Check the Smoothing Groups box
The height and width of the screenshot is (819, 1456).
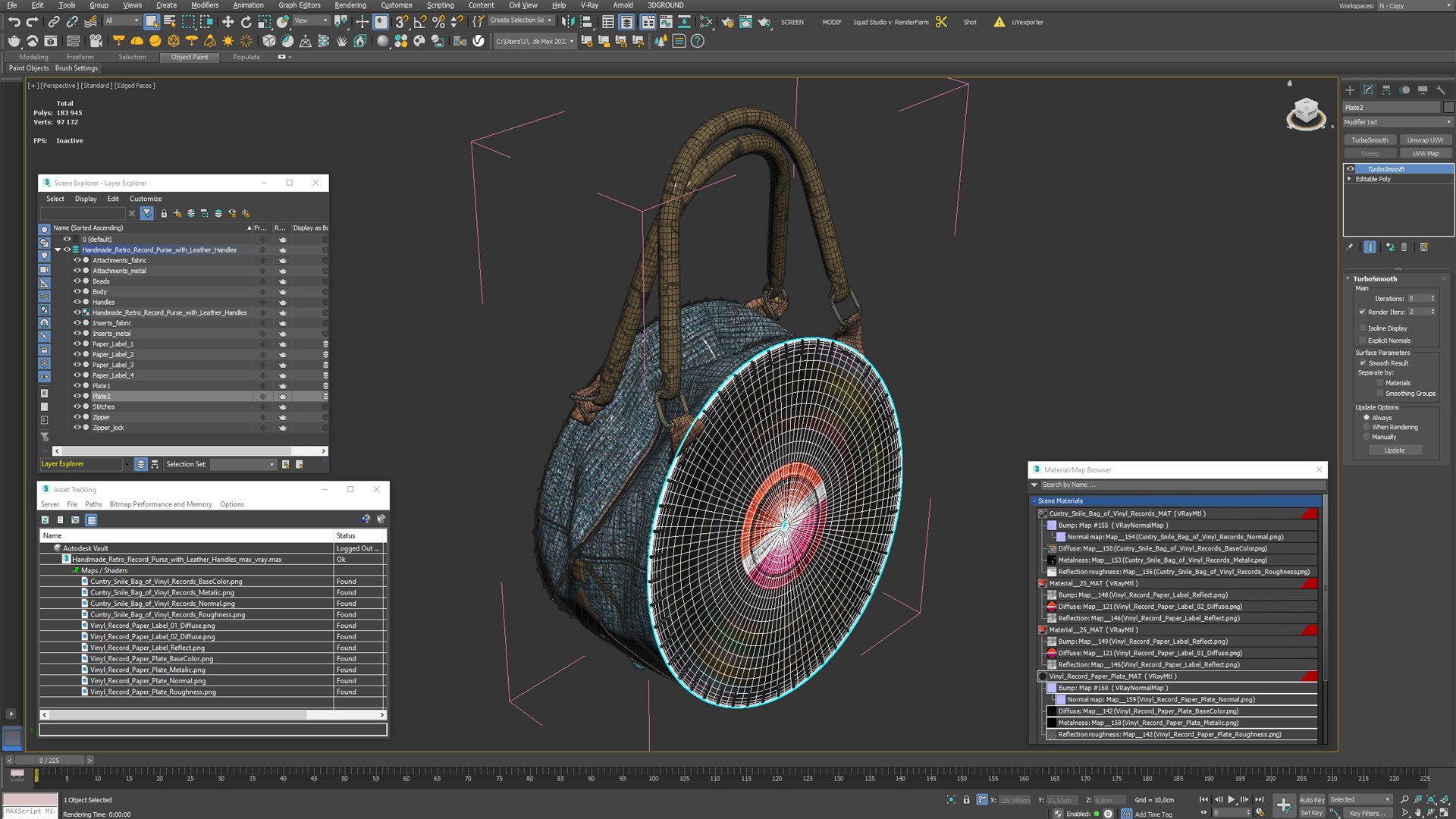1380,394
